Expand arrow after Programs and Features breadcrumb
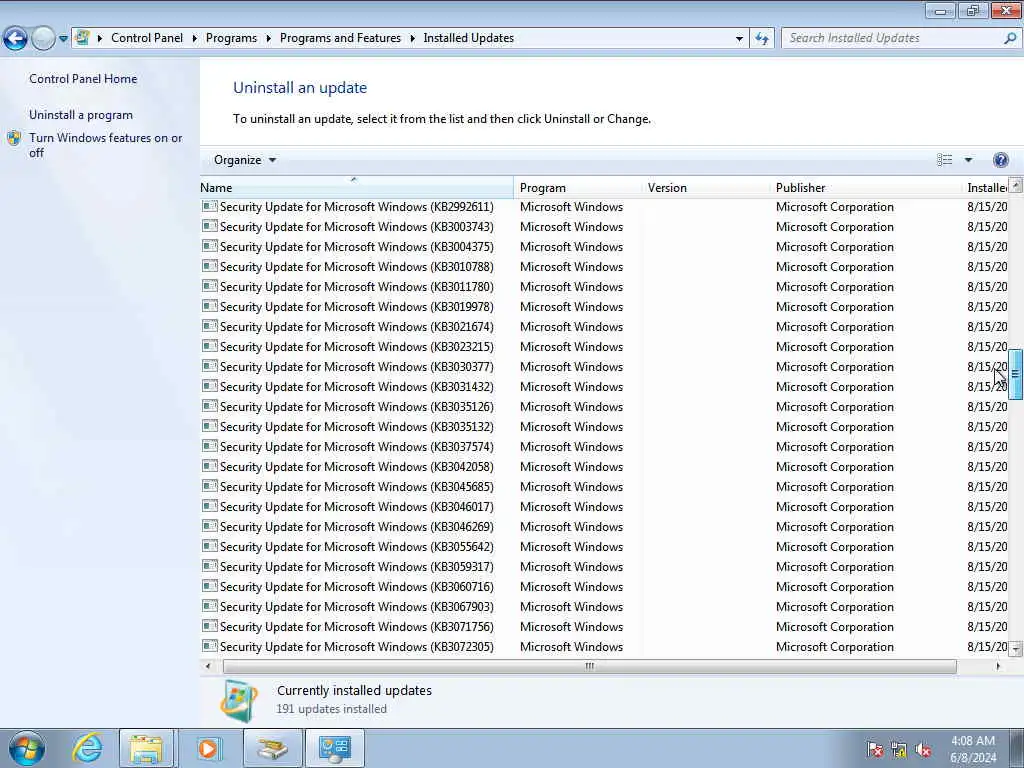Viewport: 1024px width, 768px height. (x=413, y=39)
